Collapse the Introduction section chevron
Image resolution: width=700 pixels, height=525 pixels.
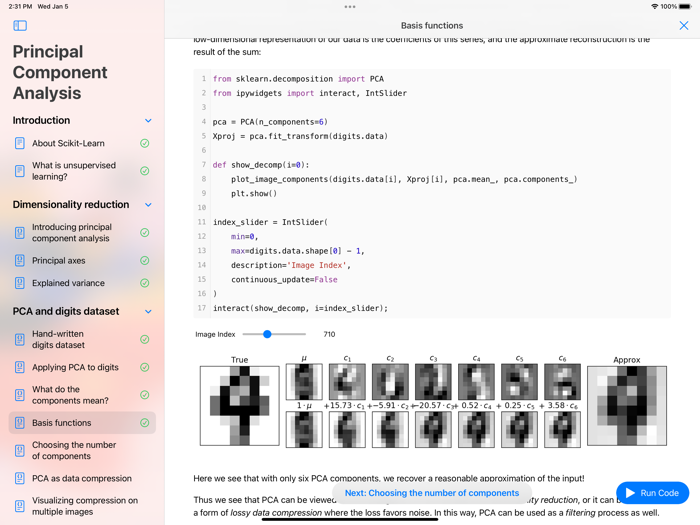coord(148,121)
